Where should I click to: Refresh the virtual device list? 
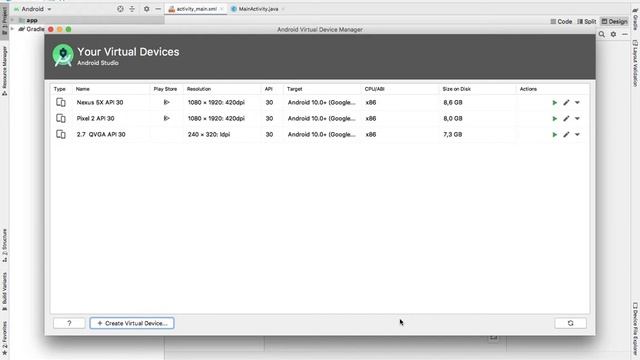[570, 323]
